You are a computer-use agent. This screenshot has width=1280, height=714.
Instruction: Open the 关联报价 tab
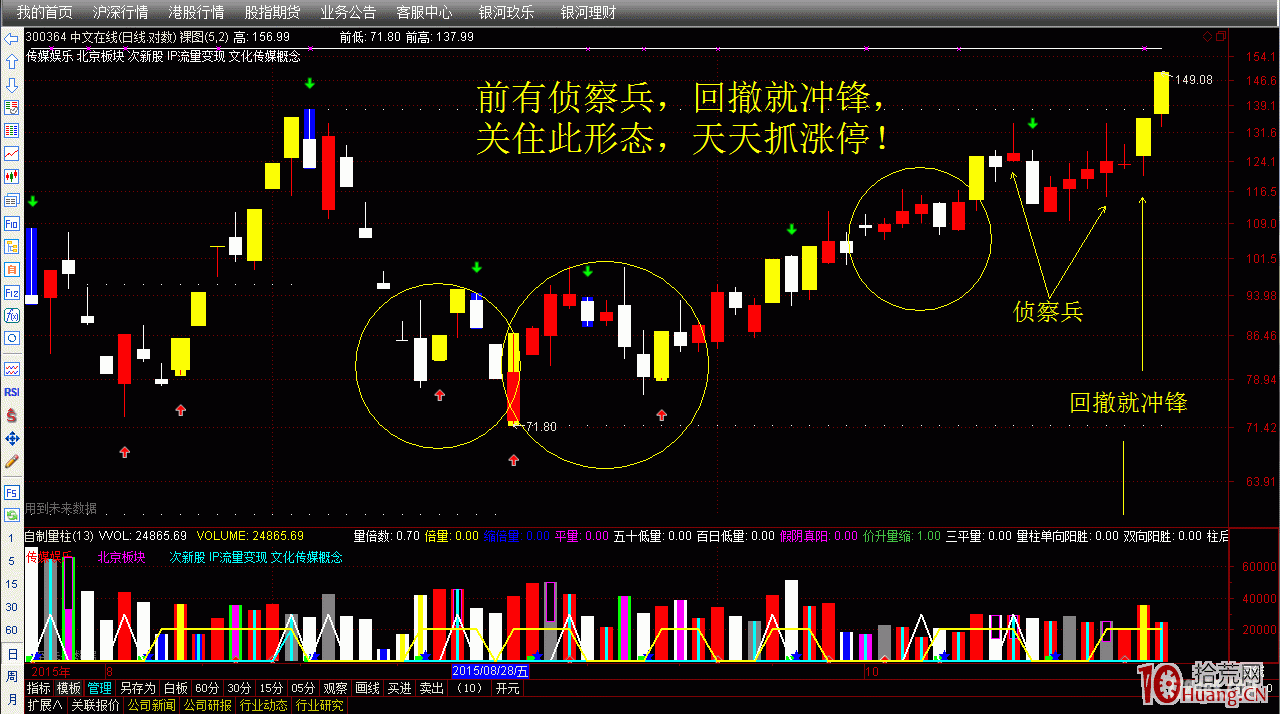pos(95,705)
